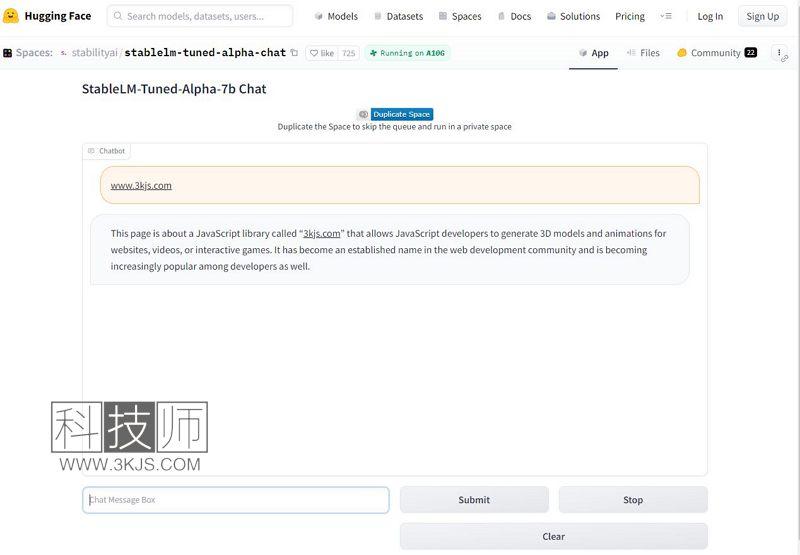This screenshot has width=800, height=555.
Task: Click the Running on A10G status badge
Action: point(407,53)
